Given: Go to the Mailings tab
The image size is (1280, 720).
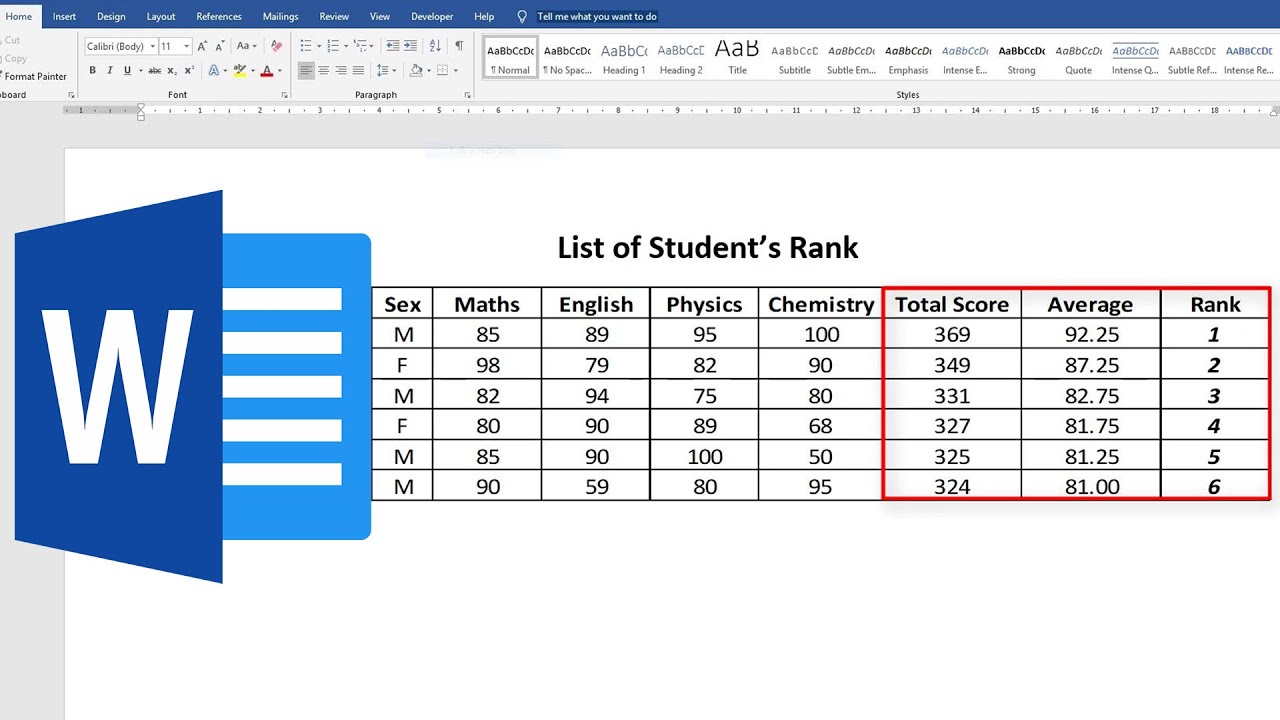Looking at the screenshot, I should tap(280, 17).
